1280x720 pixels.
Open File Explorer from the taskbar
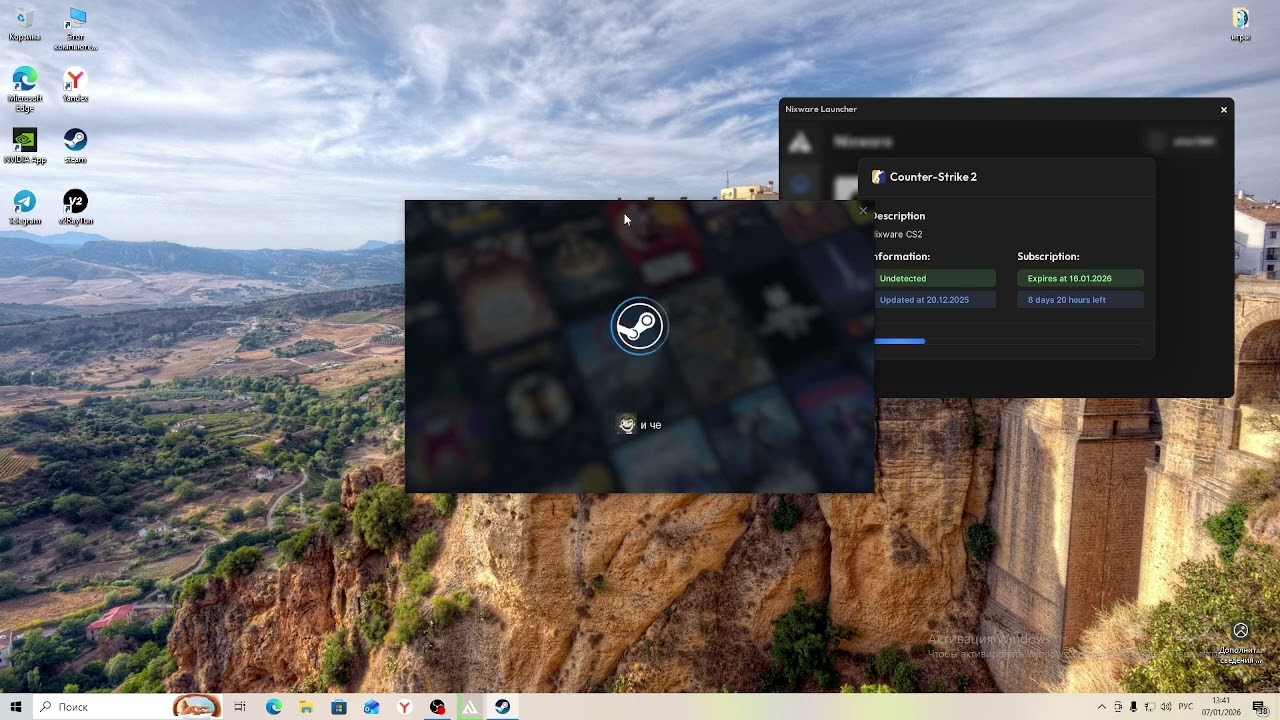306,707
